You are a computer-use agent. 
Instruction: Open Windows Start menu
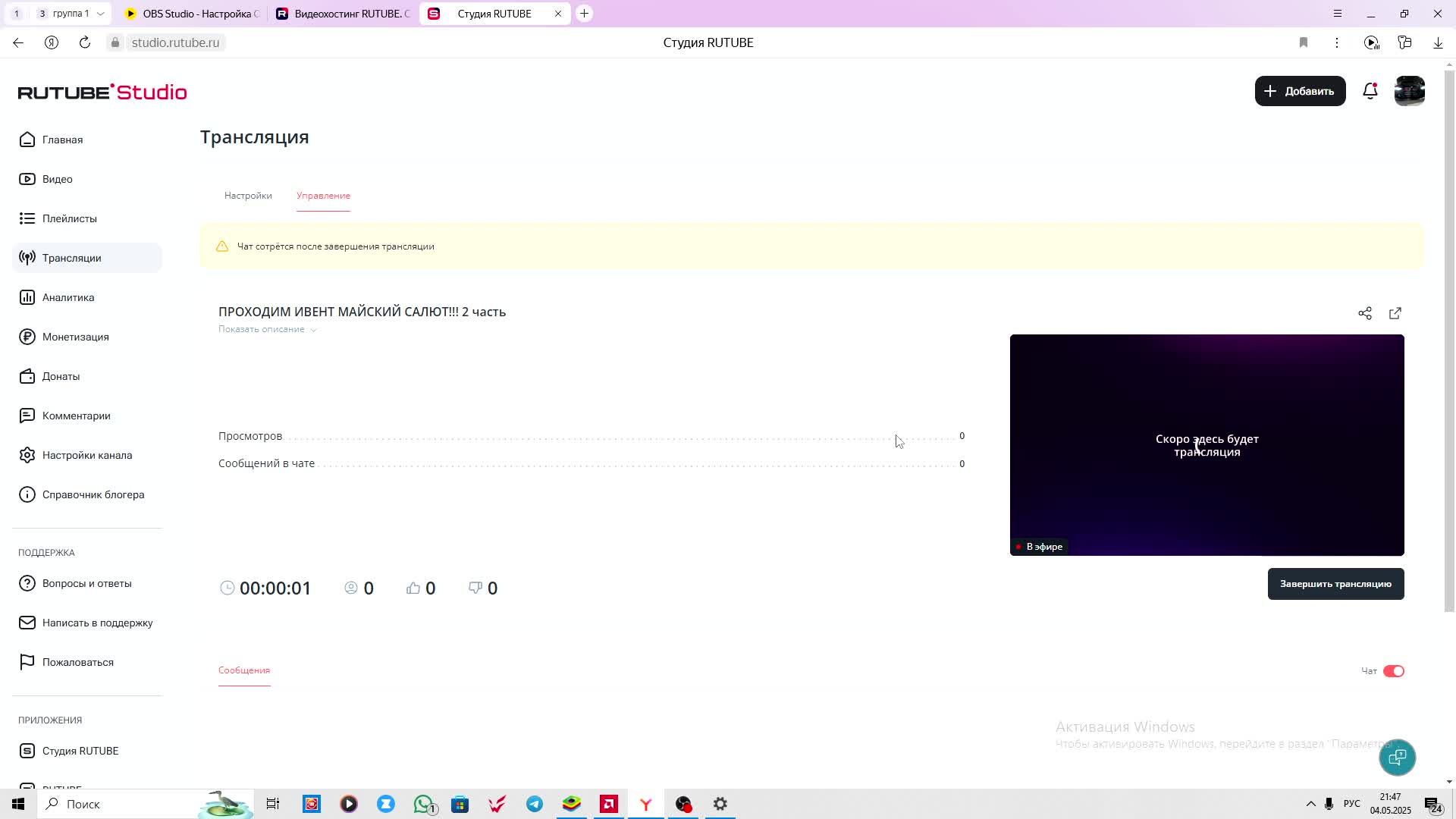point(18,804)
